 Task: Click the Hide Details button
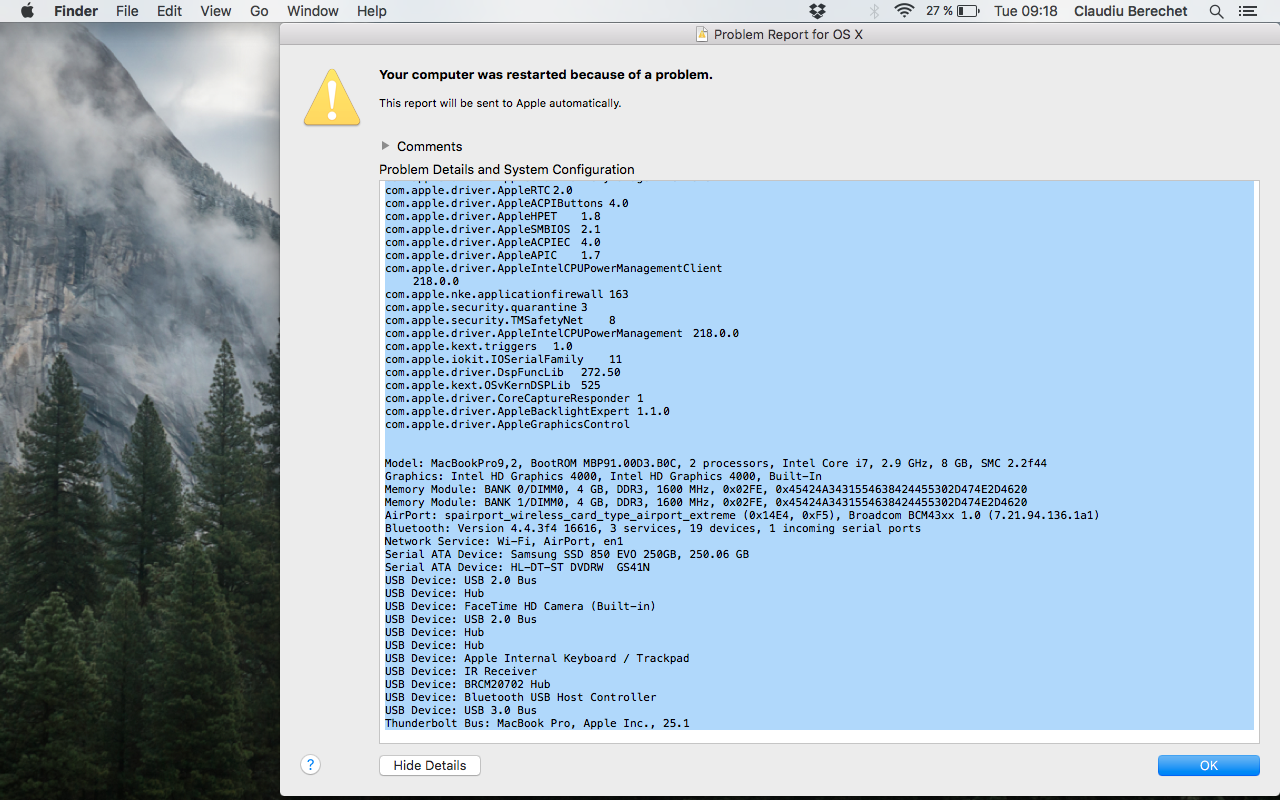point(430,765)
